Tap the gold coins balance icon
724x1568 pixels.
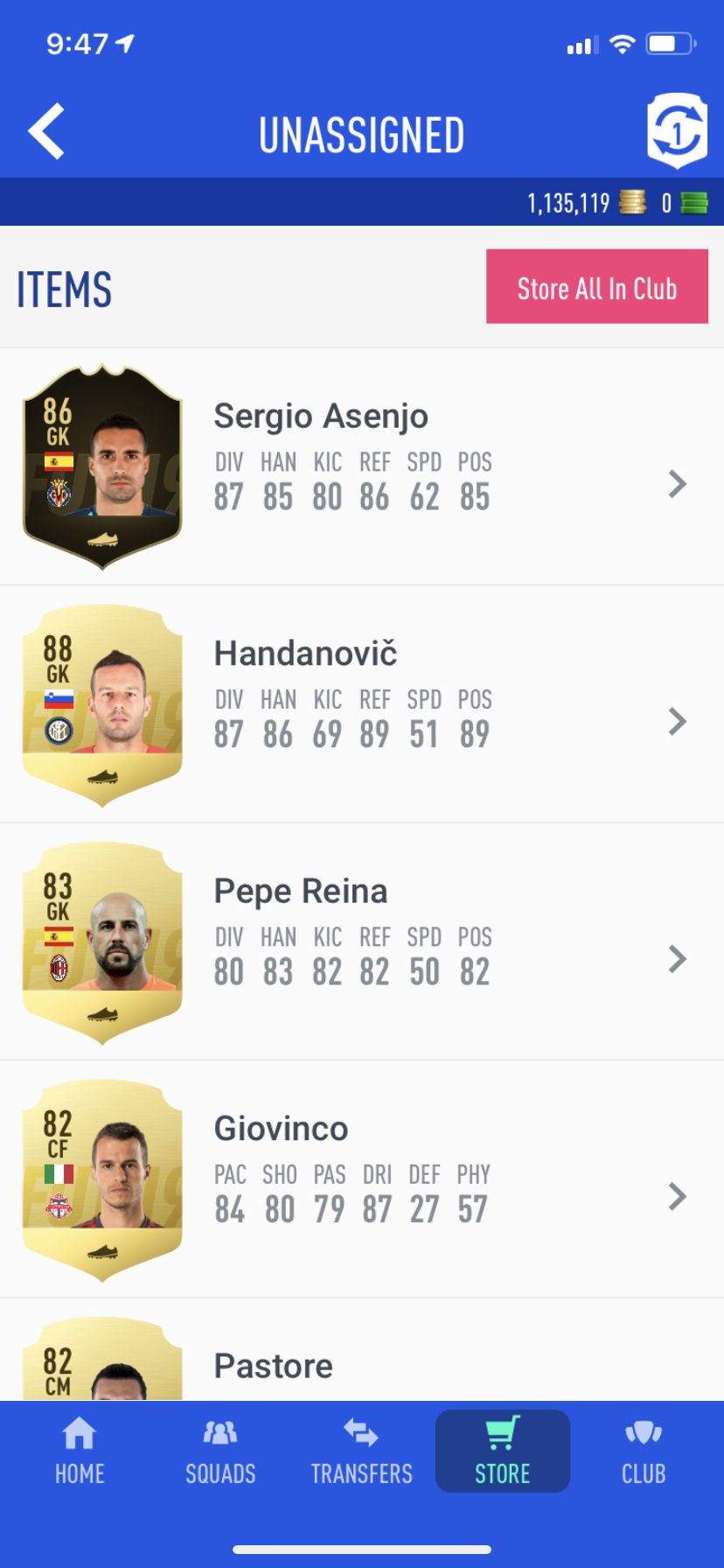point(632,203)
